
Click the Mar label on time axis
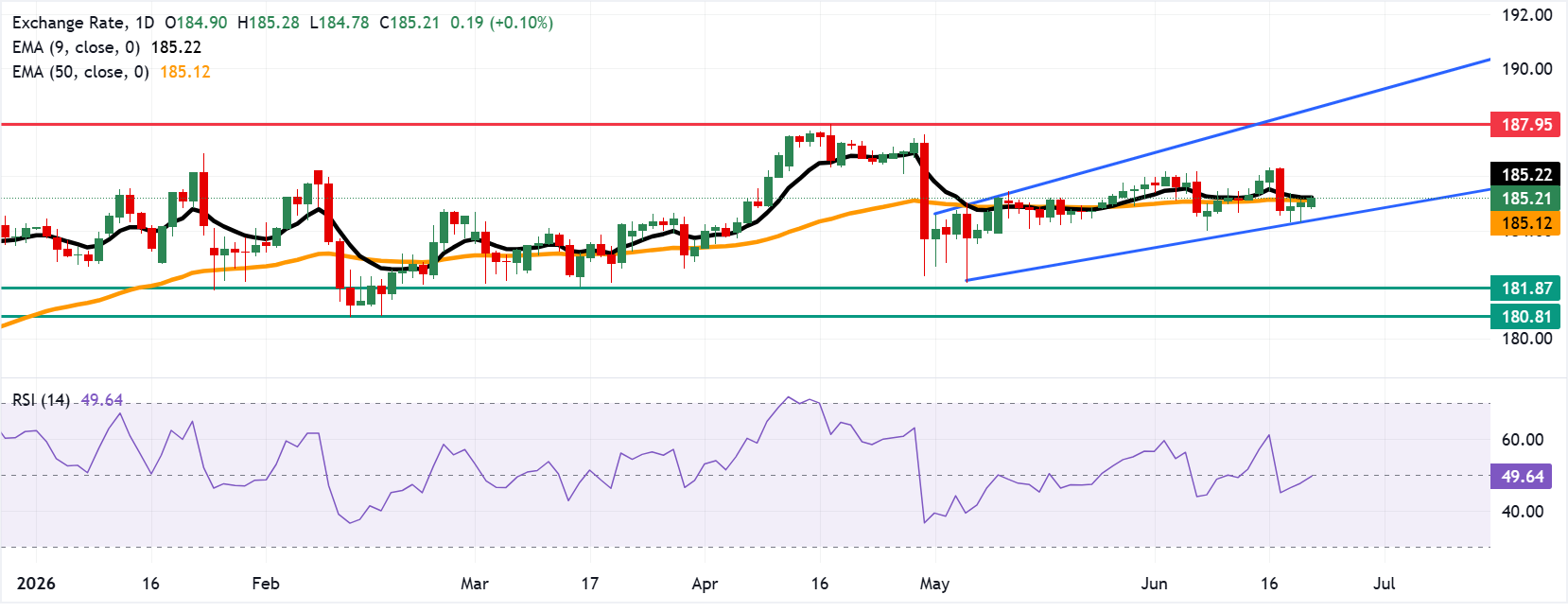[x=475, y=583]
